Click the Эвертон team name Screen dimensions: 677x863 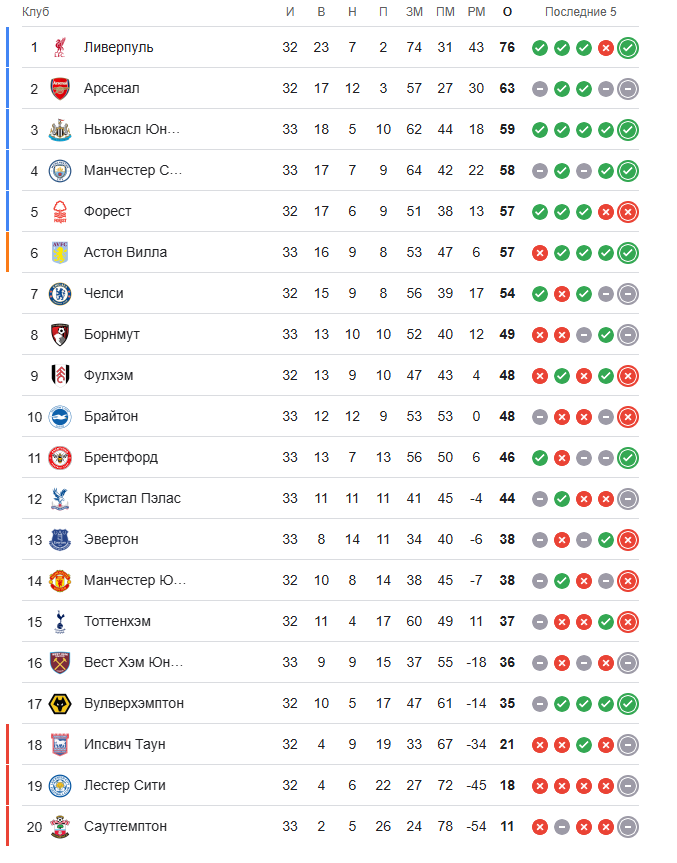pyautogui.click(x=111, y=539)
